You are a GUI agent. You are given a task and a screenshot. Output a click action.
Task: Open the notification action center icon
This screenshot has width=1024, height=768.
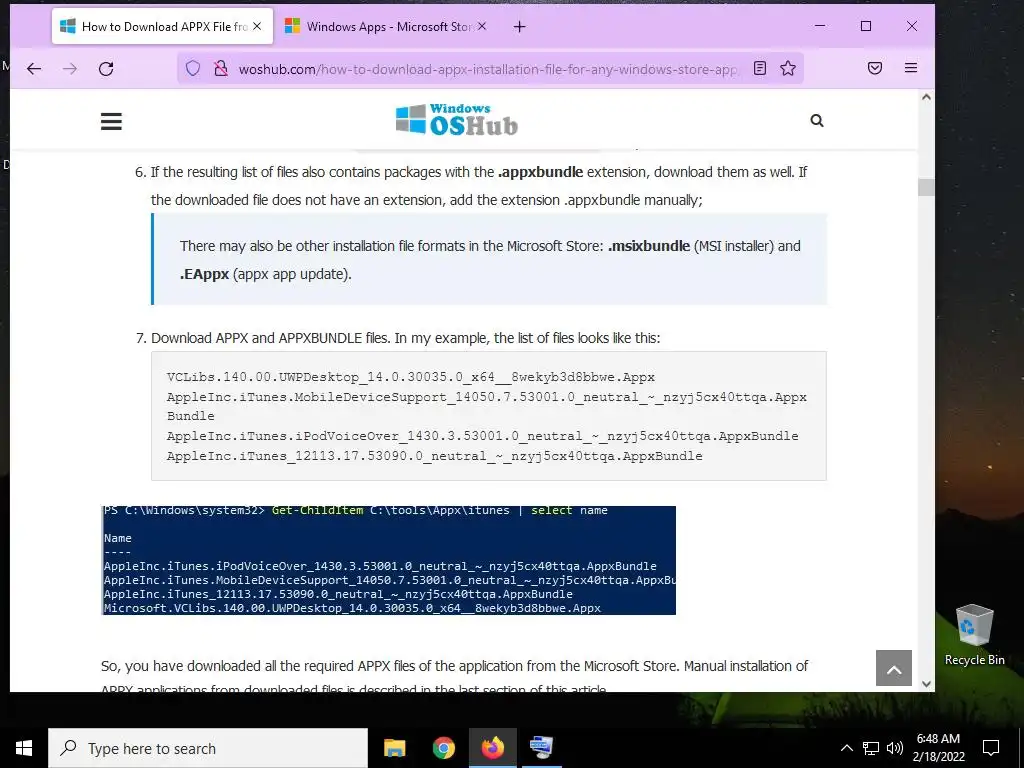(x=991, y=748)
